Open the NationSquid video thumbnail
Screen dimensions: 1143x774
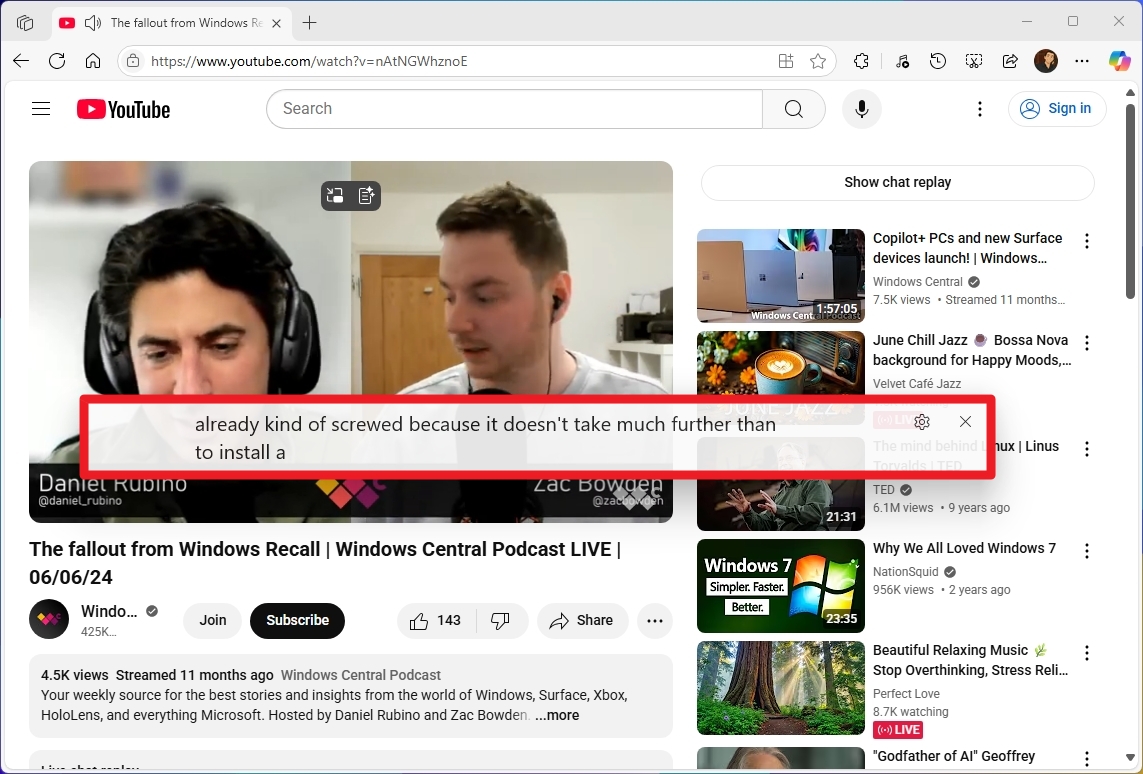780,586
